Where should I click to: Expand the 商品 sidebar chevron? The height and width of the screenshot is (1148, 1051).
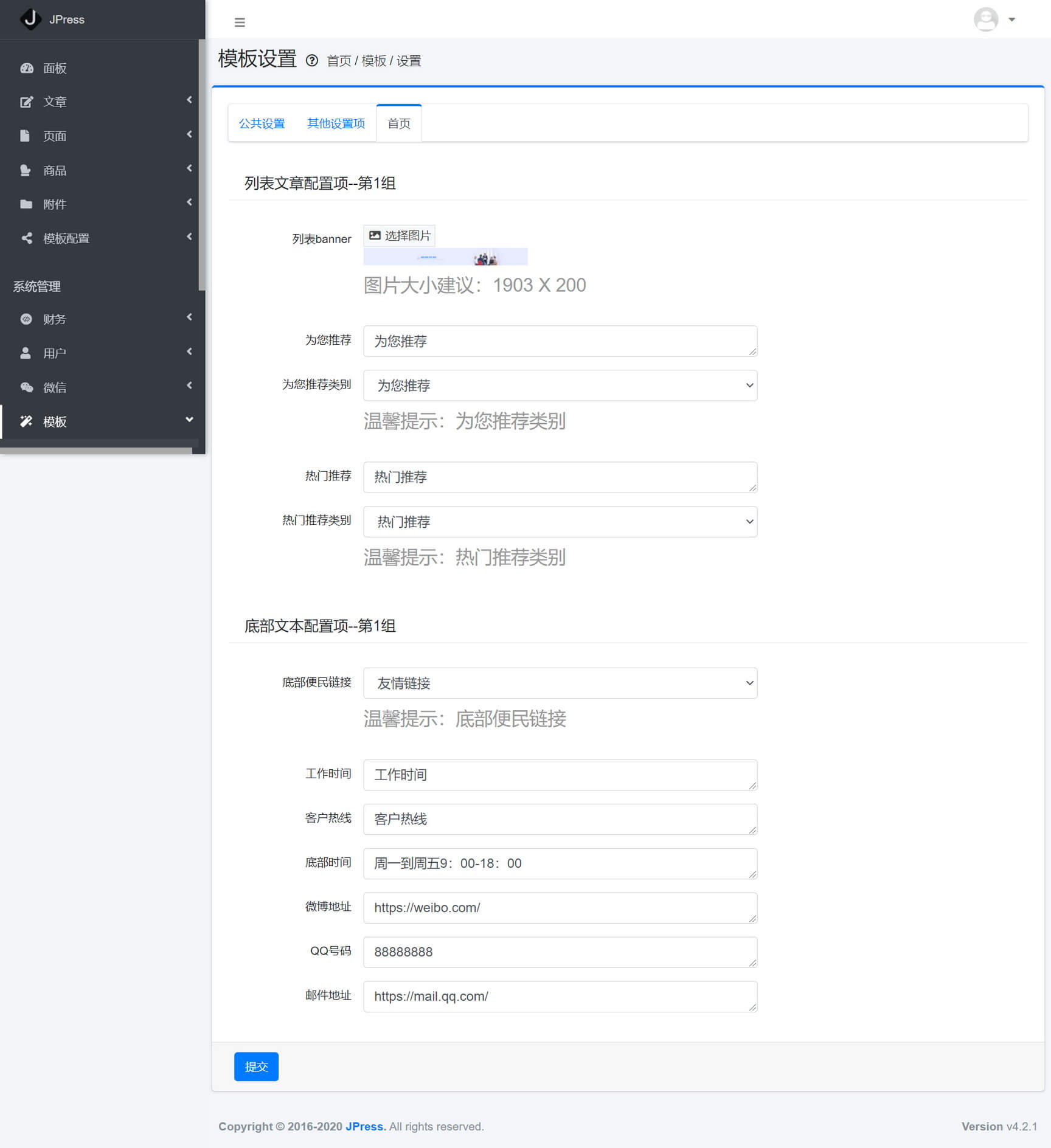pyautogui.click(x=189, y=168)
